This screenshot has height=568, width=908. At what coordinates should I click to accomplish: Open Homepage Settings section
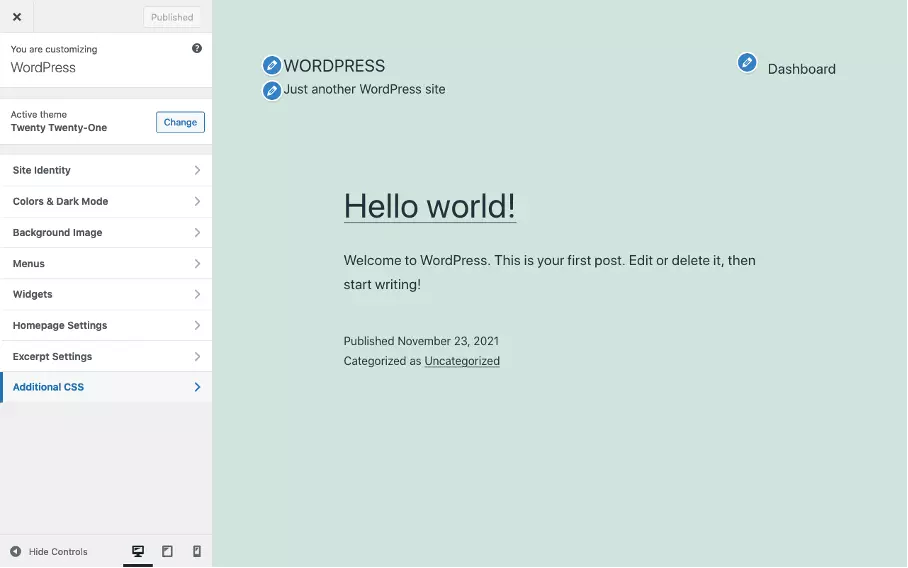(106, 325)
